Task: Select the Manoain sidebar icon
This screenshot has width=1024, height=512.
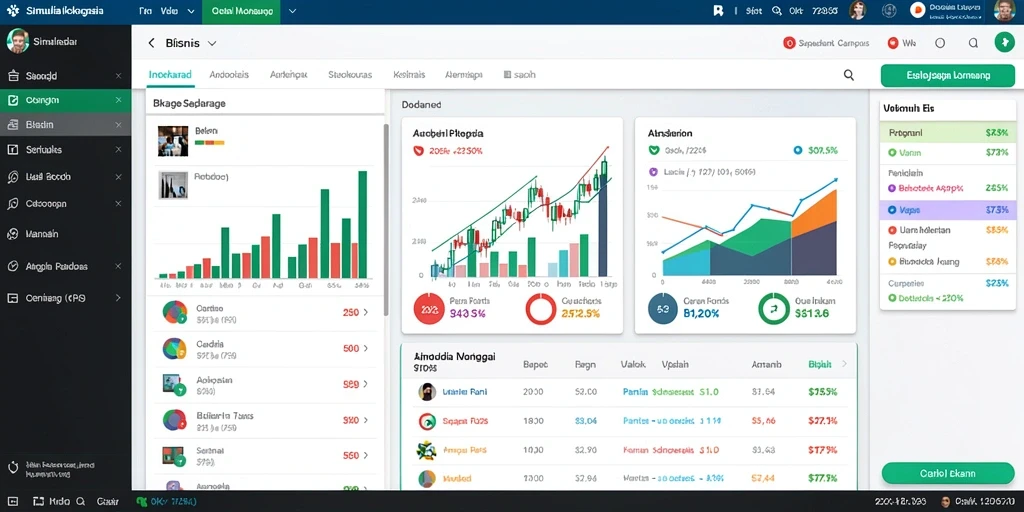Action: point(12,233)
